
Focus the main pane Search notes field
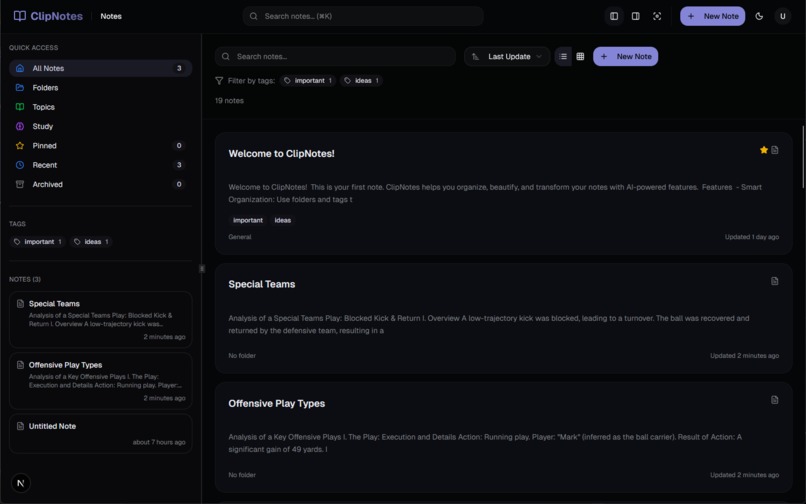point(335,57)
